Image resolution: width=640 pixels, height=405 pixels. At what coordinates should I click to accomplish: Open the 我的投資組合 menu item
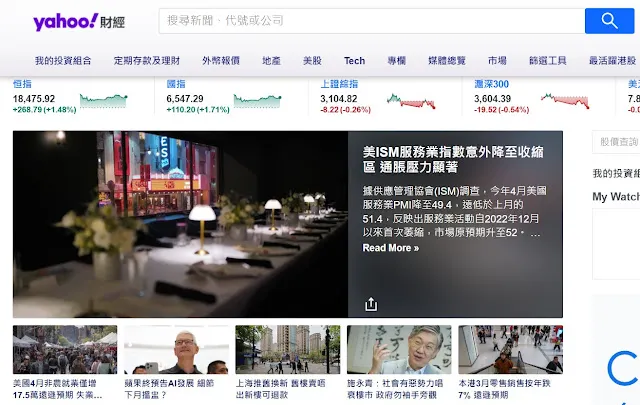63,61
